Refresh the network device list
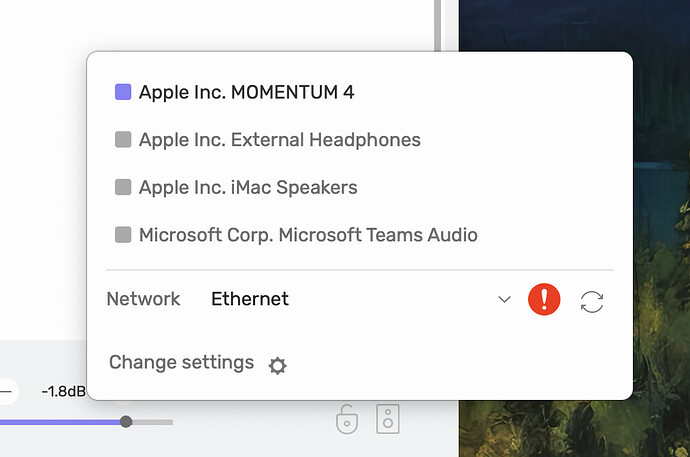Screen dimensions: 690x457 (592, 302)
